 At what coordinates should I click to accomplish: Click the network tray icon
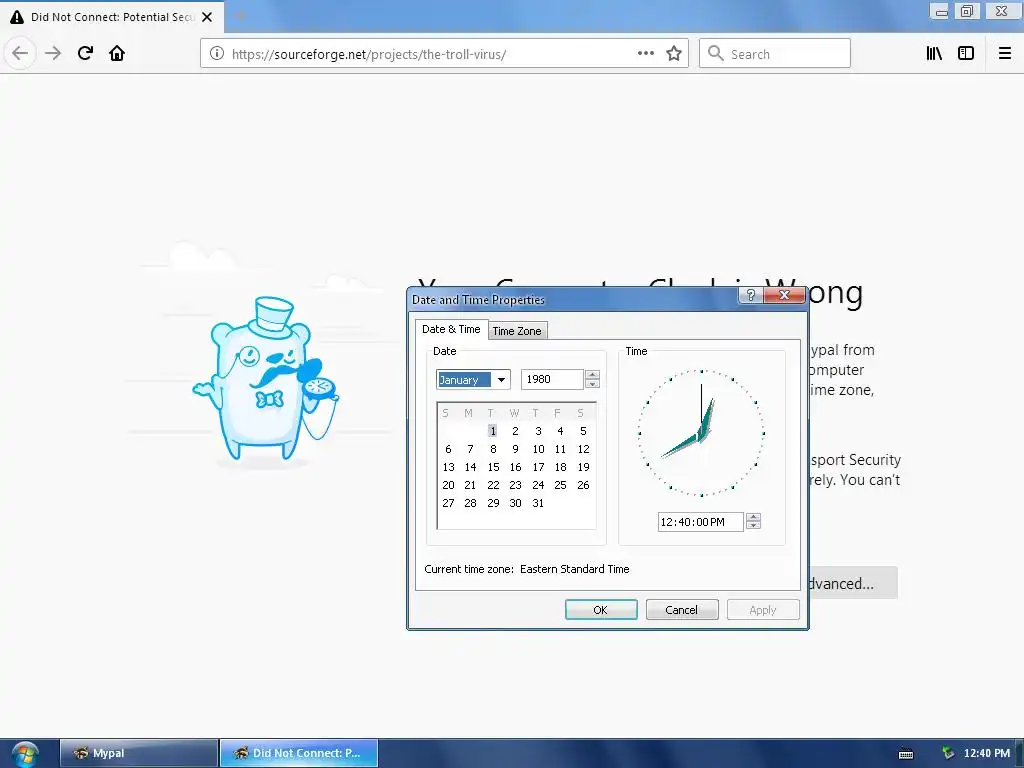948,754
